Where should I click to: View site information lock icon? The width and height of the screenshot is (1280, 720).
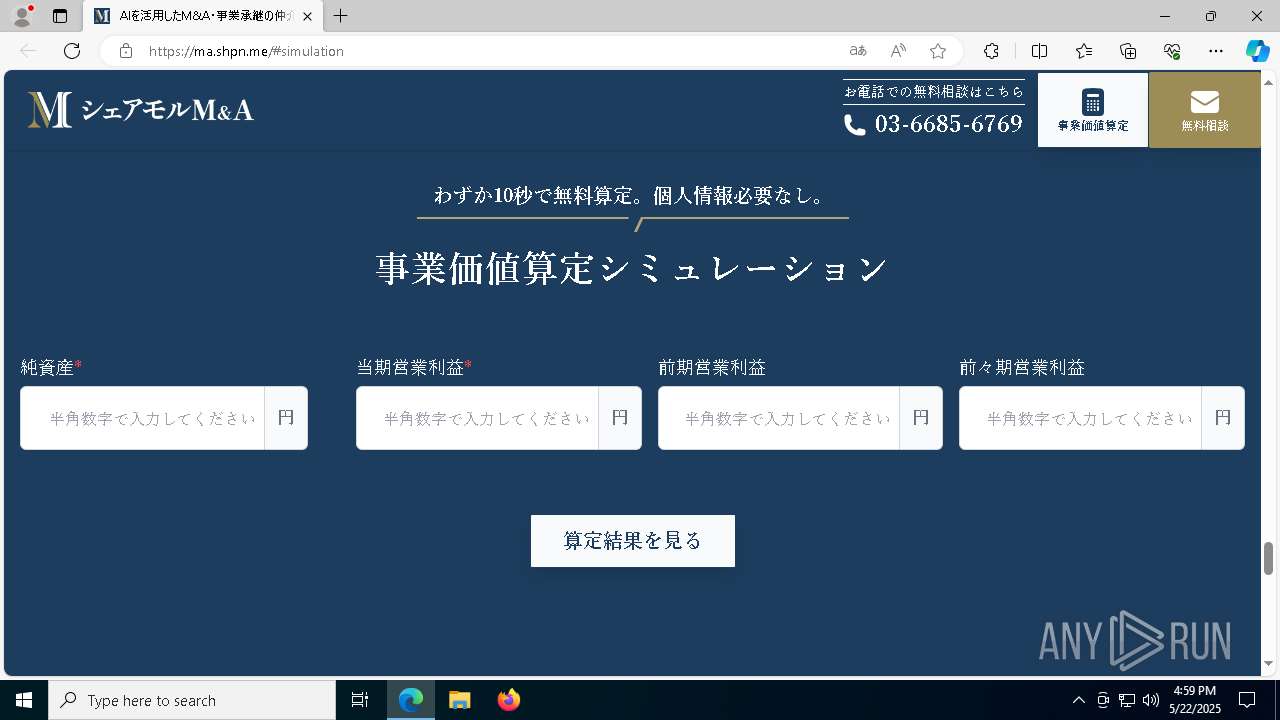click(x=125, y=51)
